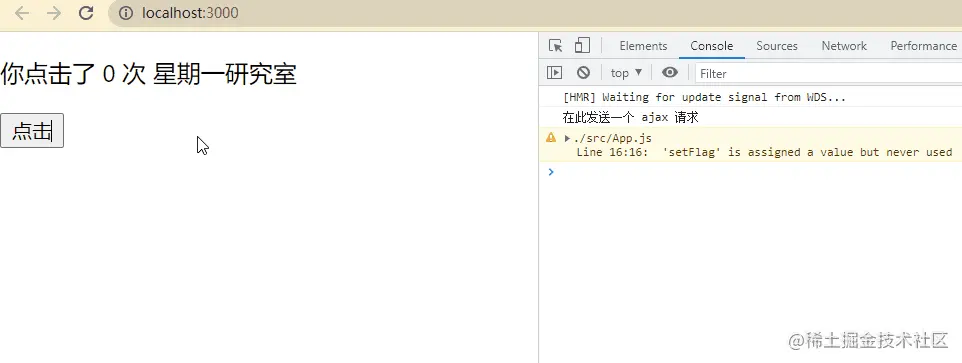This screenshot has height=363, width=962.
Task: Select the text 你点击了 0 次 星期一研究室
Action: tap(148, 75)
